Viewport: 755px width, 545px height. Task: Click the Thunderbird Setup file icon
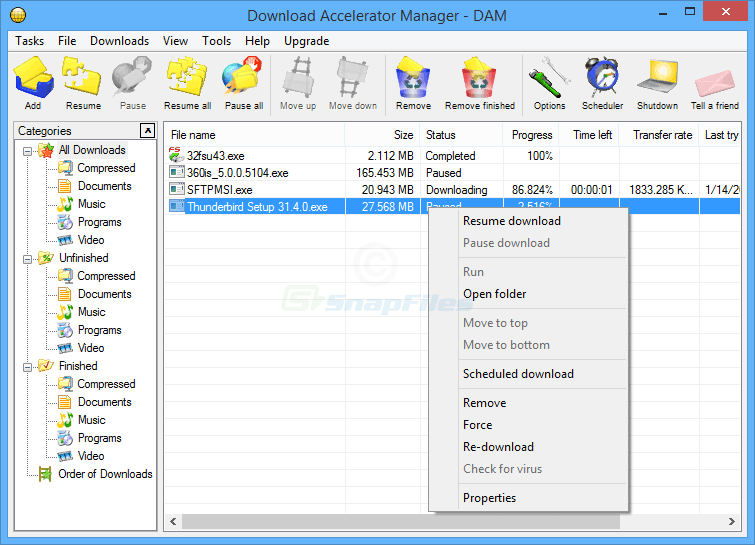pyautogui.click(x=176, y=206)
